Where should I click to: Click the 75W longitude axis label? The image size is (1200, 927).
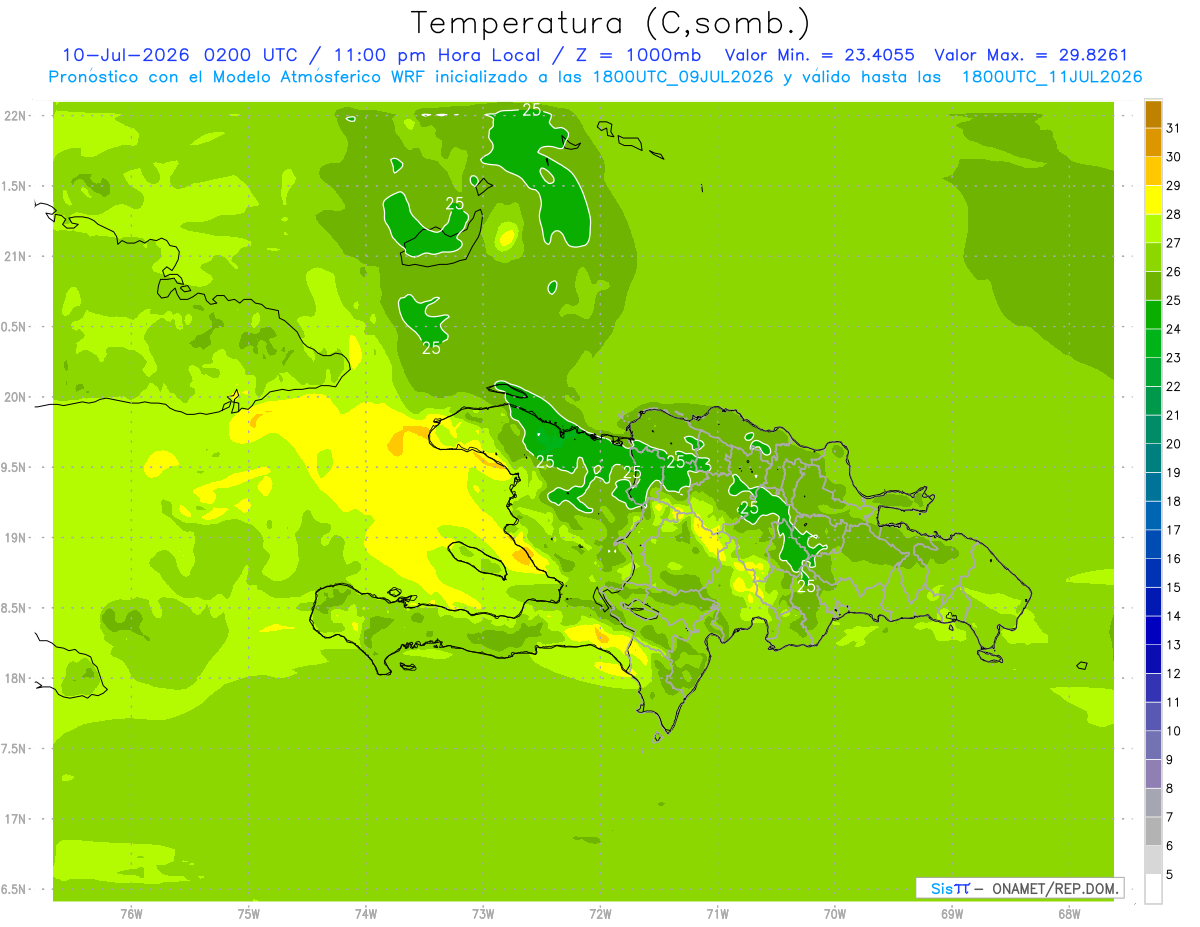249,913
